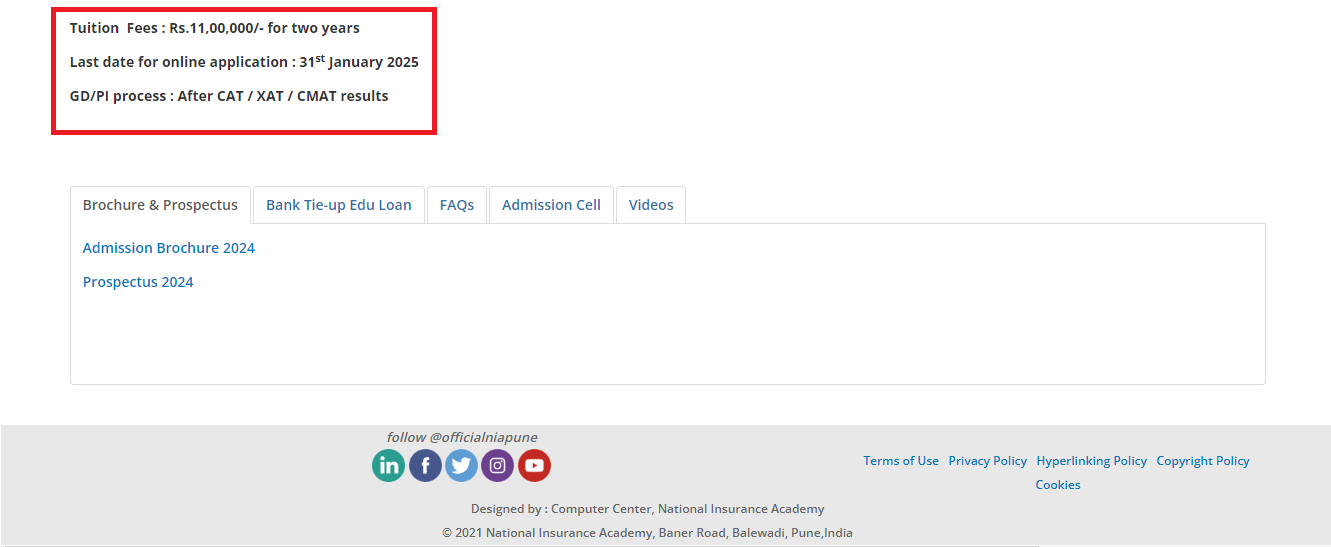View the Privacy Policy link
1331x547 pixels.
[x=987, y=461]
